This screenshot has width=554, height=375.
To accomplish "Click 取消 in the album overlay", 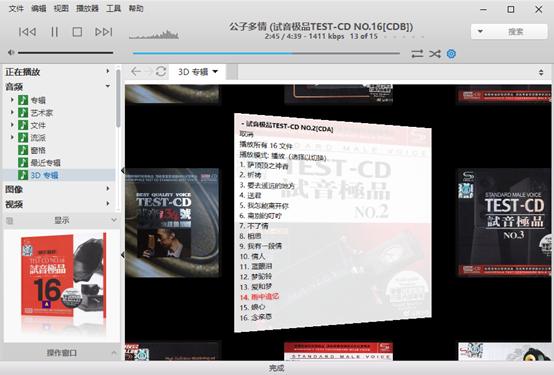I will pos(247,134).
